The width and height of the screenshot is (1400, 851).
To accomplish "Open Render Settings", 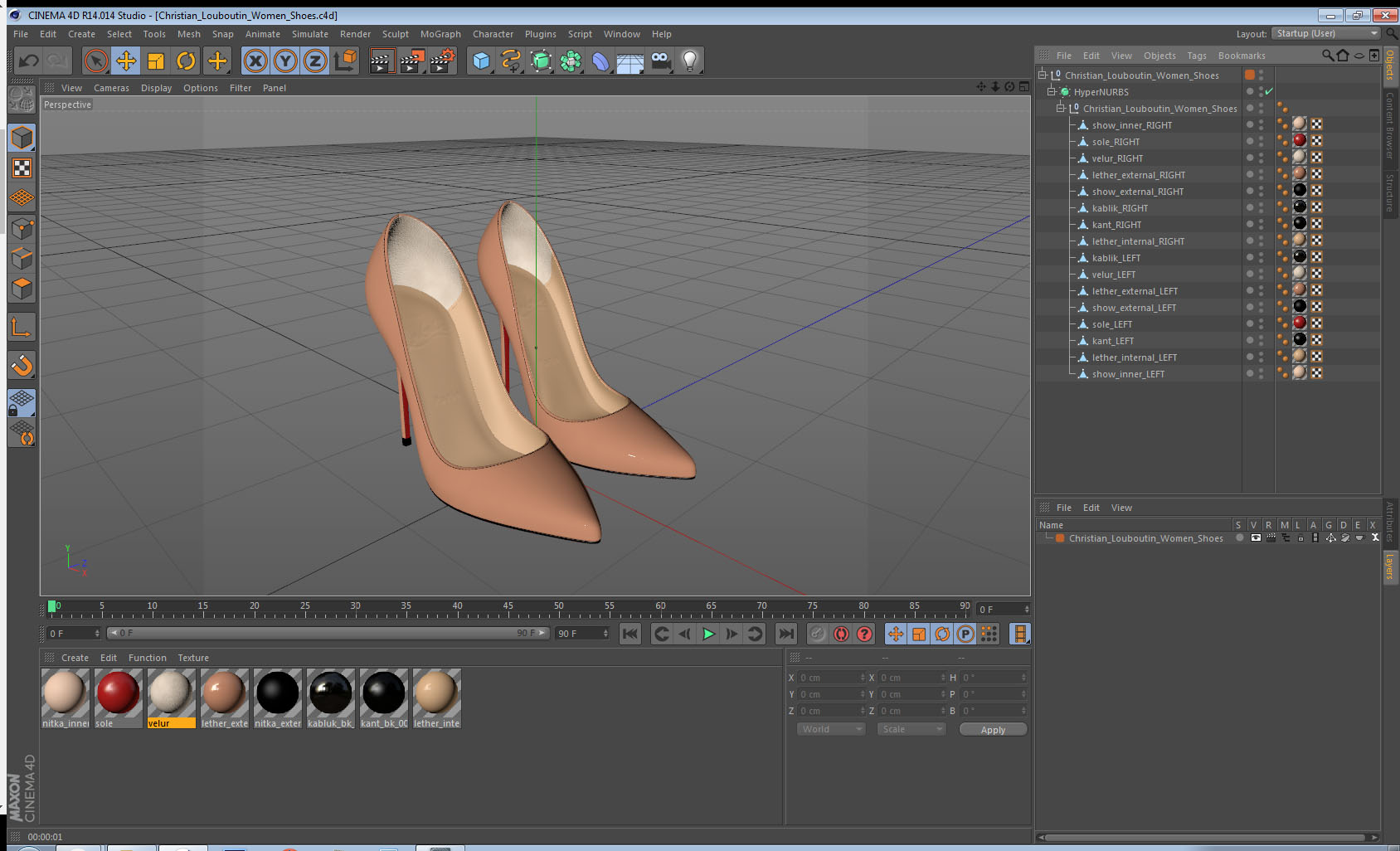I will coord(443,61).
